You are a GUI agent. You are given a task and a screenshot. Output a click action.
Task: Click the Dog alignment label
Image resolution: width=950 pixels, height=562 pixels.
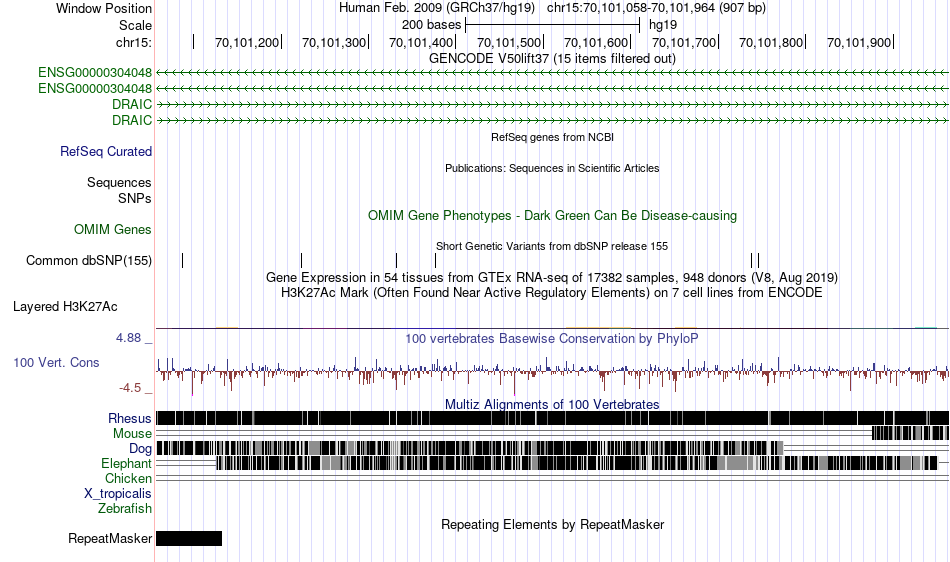pos(140,449)
